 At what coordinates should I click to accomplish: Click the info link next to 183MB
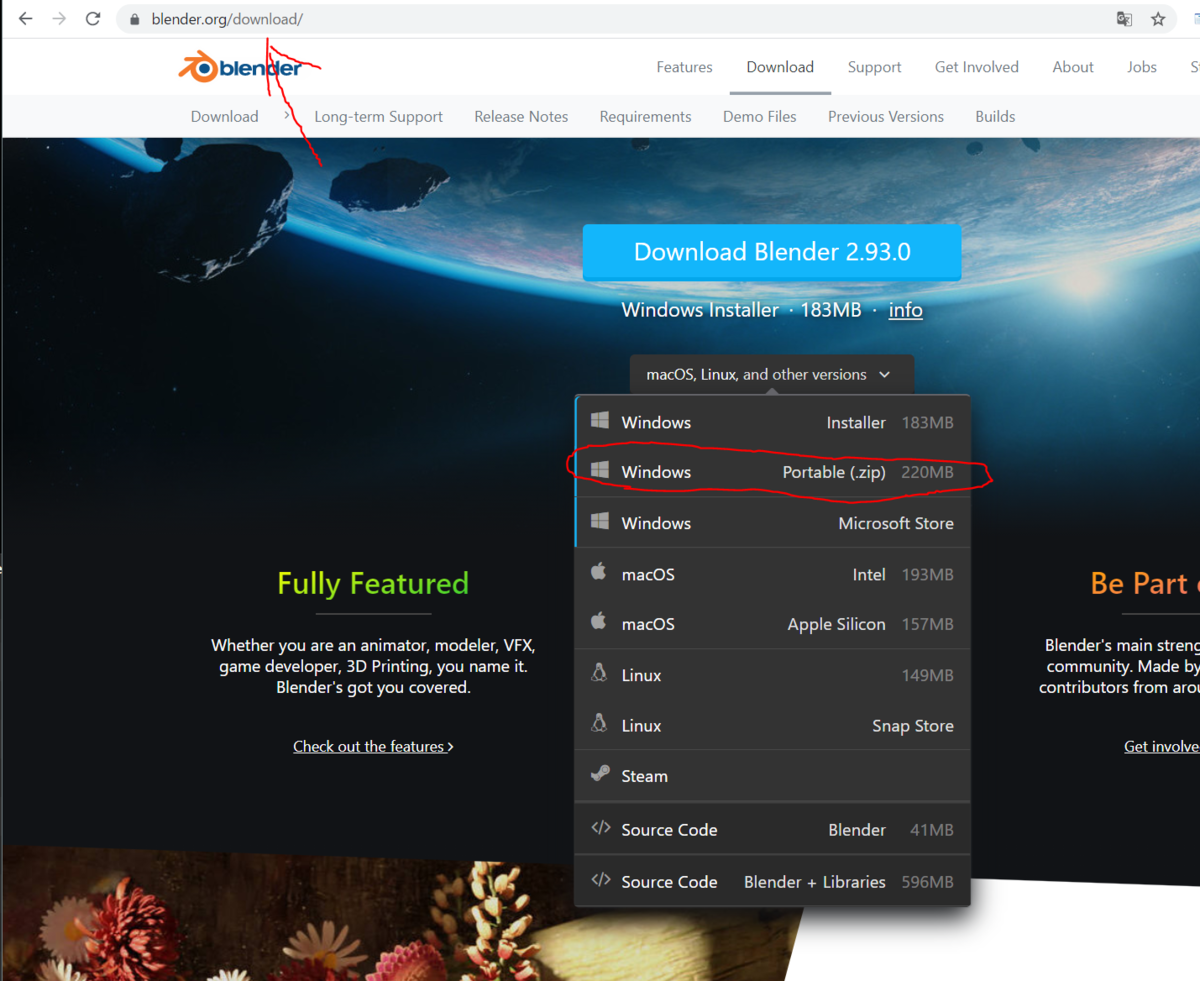point(905,310)
